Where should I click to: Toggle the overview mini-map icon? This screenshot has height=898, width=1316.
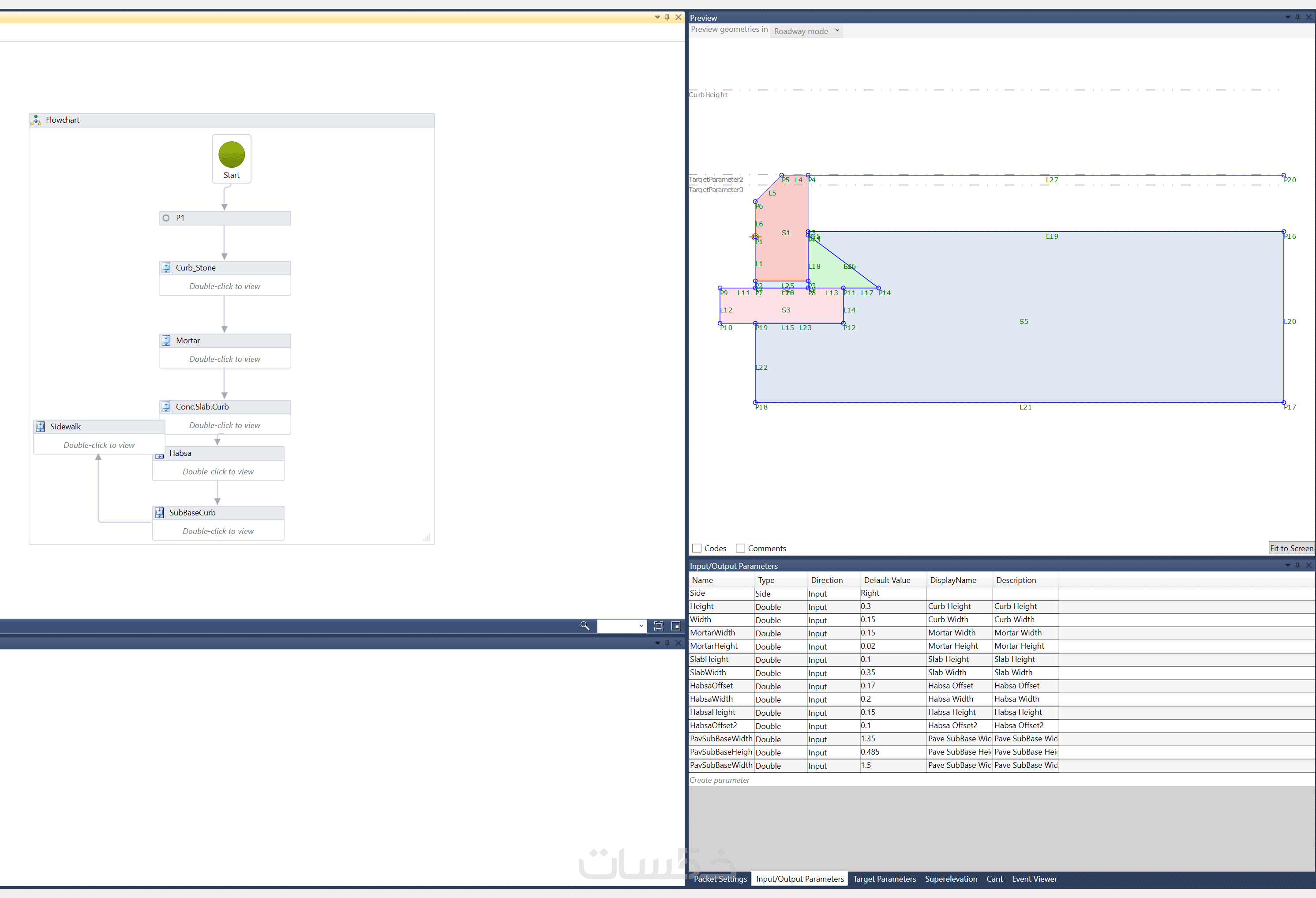(675, 625)
